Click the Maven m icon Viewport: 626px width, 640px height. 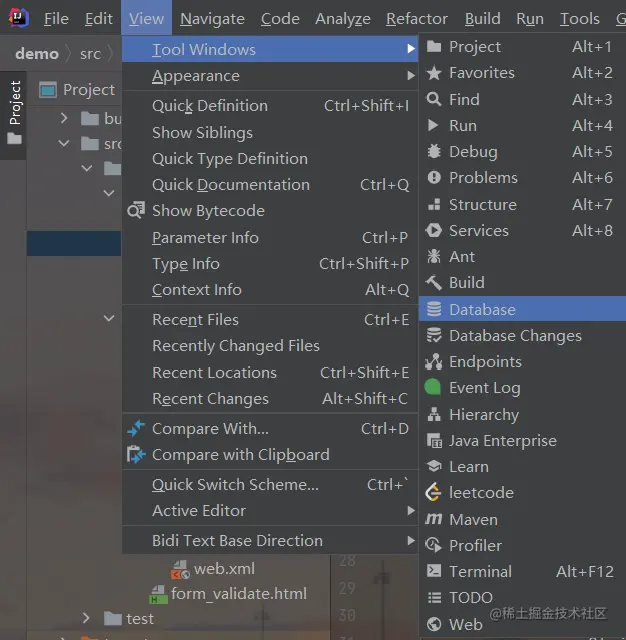point(433,519)
